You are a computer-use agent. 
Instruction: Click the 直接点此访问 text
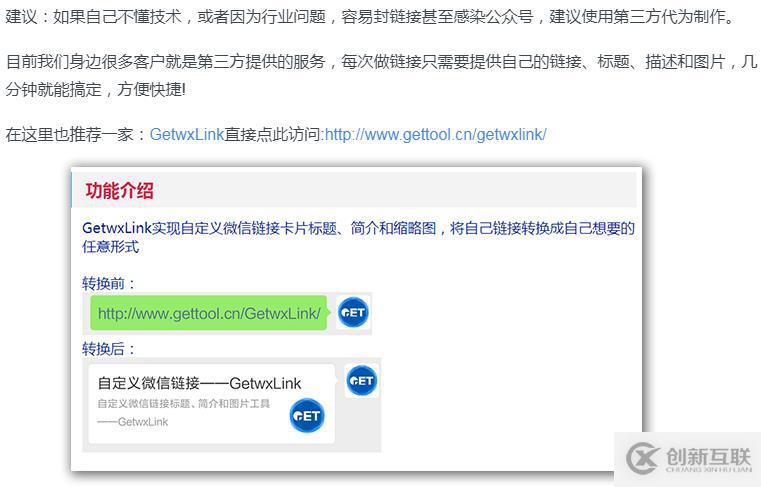coord(274,134)
